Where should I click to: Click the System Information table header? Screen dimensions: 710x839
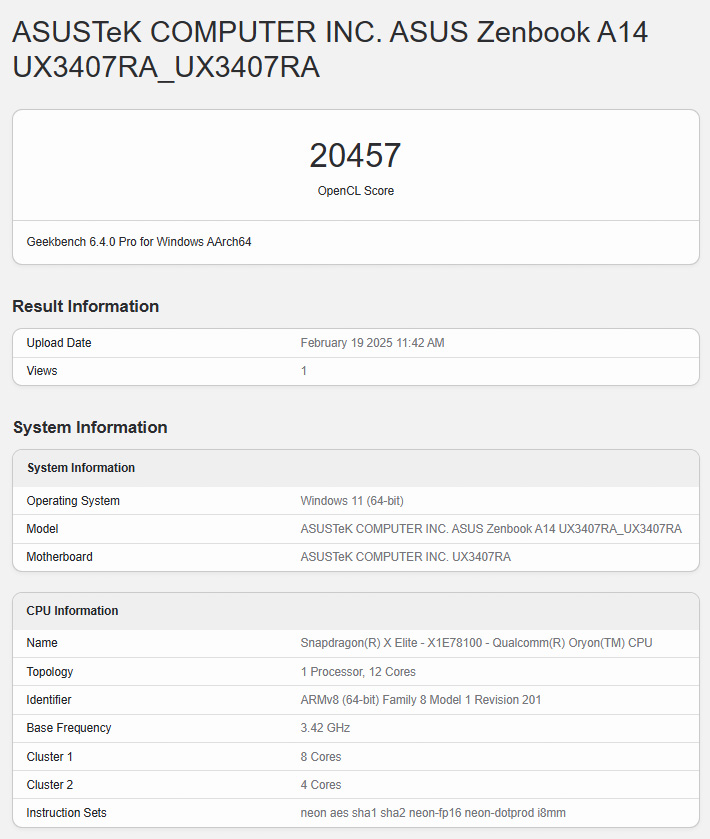(x=81, y=468)
